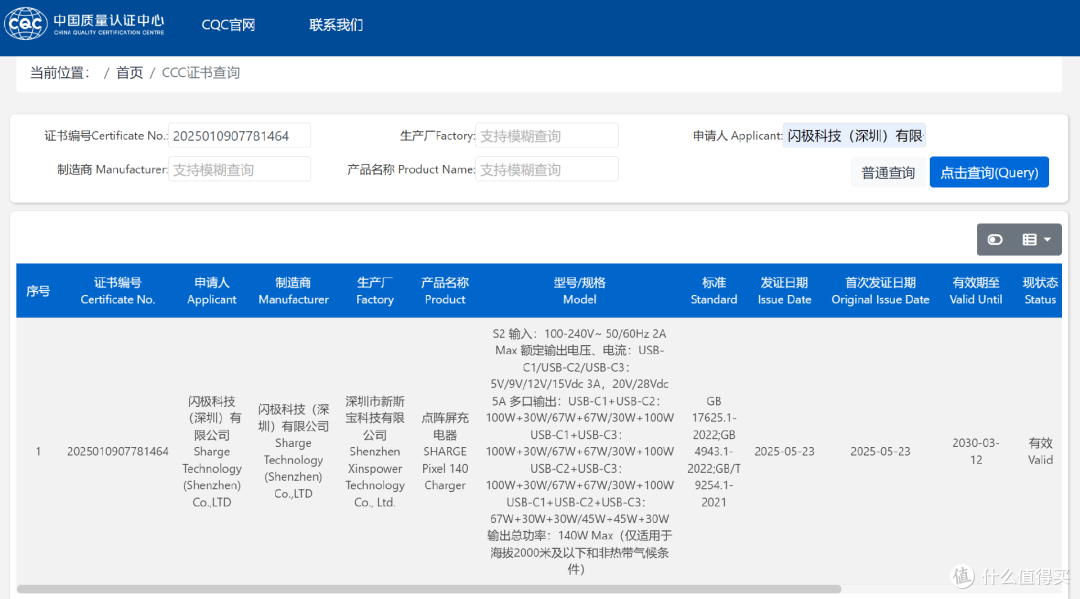Click row number 1 in the 序号 column

[x=38, y=452]
